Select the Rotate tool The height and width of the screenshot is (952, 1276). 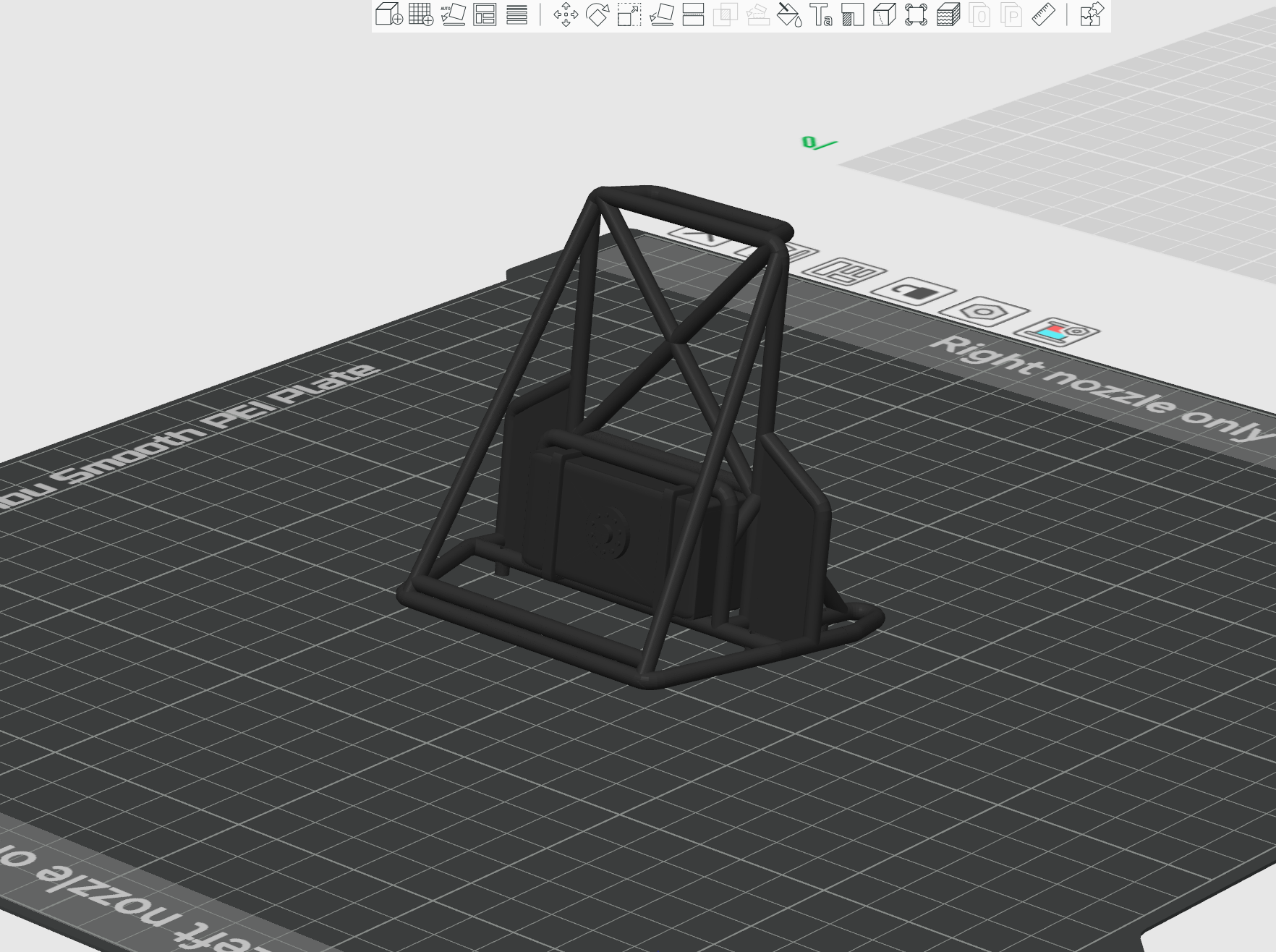597,14
